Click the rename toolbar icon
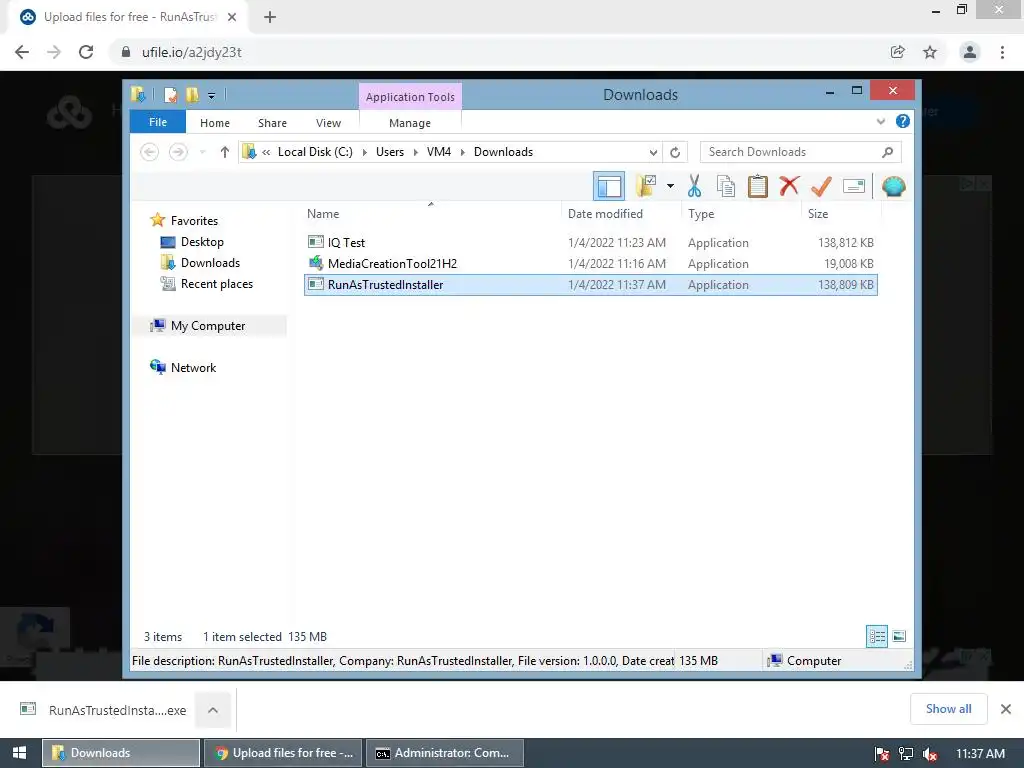Image resolution: width=1024 pixels, height=768 pixels. point(854,186)
